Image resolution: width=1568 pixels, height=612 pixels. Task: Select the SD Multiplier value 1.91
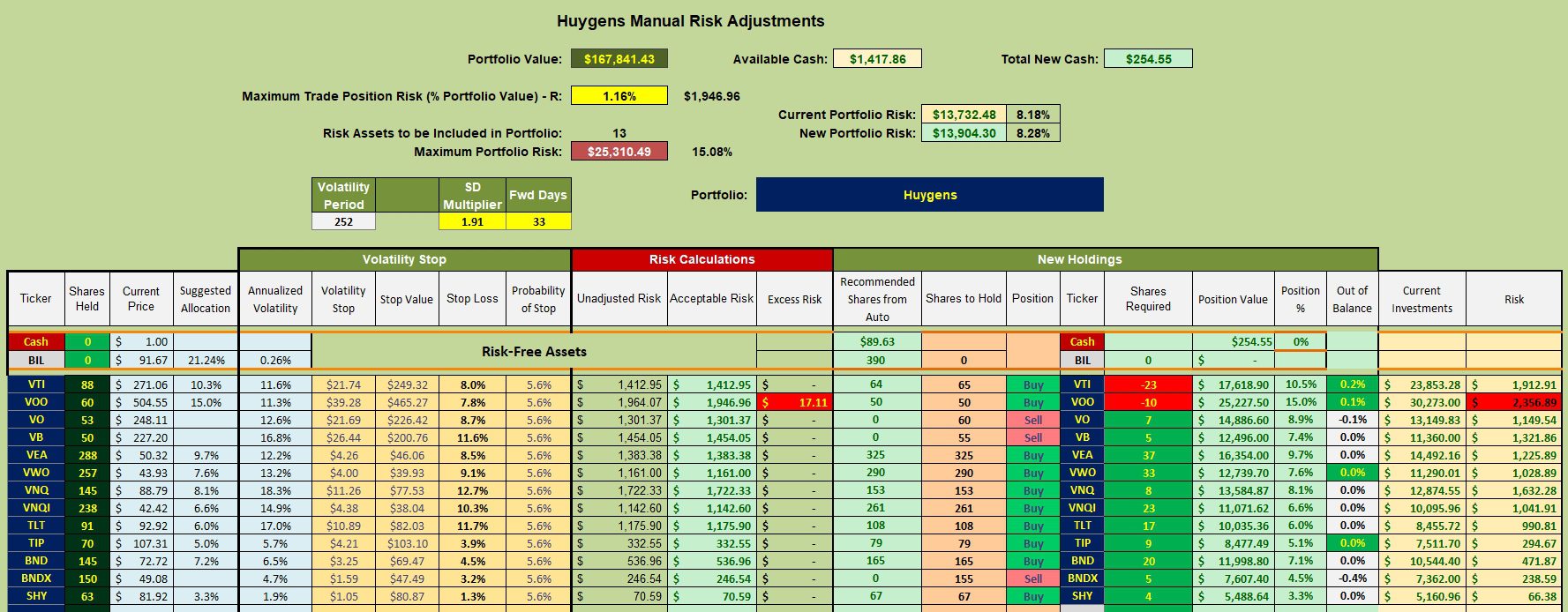click(x=472, y=221)
